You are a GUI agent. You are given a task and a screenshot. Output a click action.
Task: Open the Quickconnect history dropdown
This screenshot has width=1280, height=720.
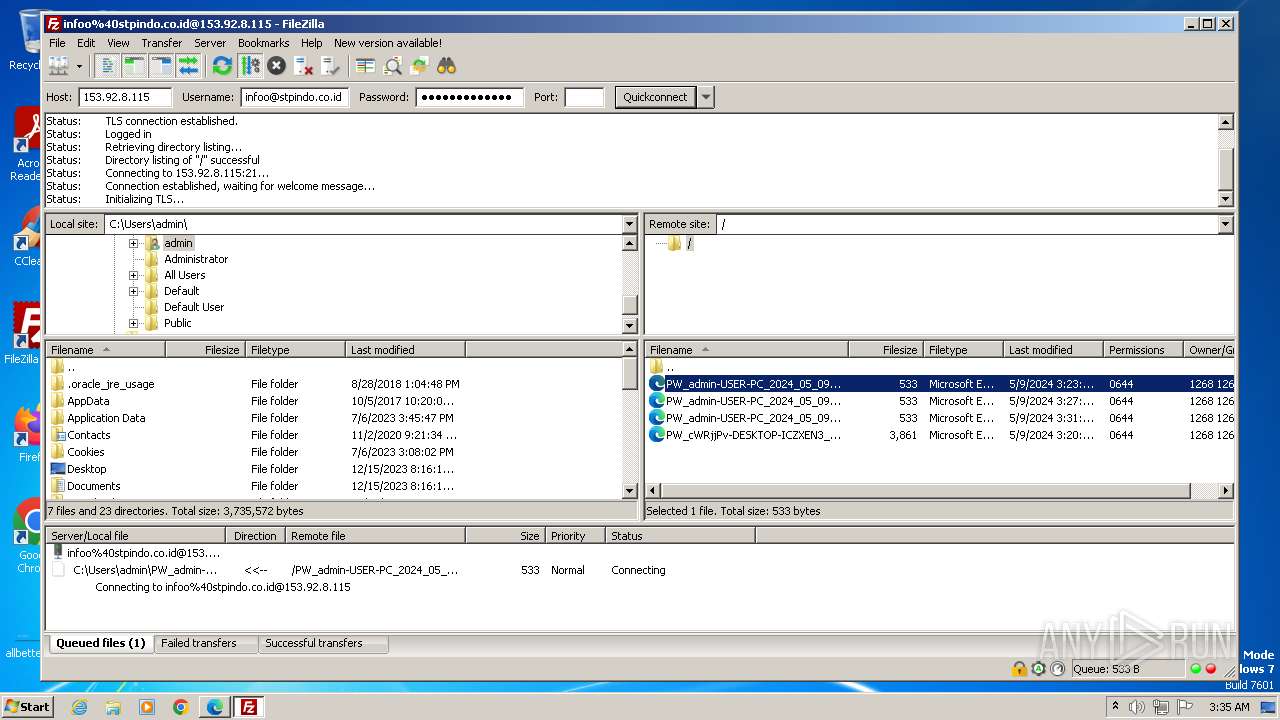706,97
